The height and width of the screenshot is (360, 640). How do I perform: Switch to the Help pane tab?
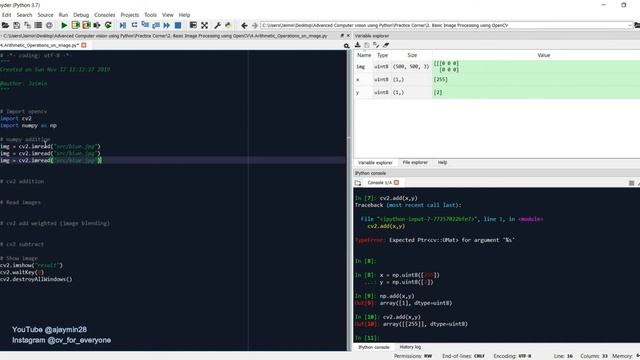click(x=442, y=162)
